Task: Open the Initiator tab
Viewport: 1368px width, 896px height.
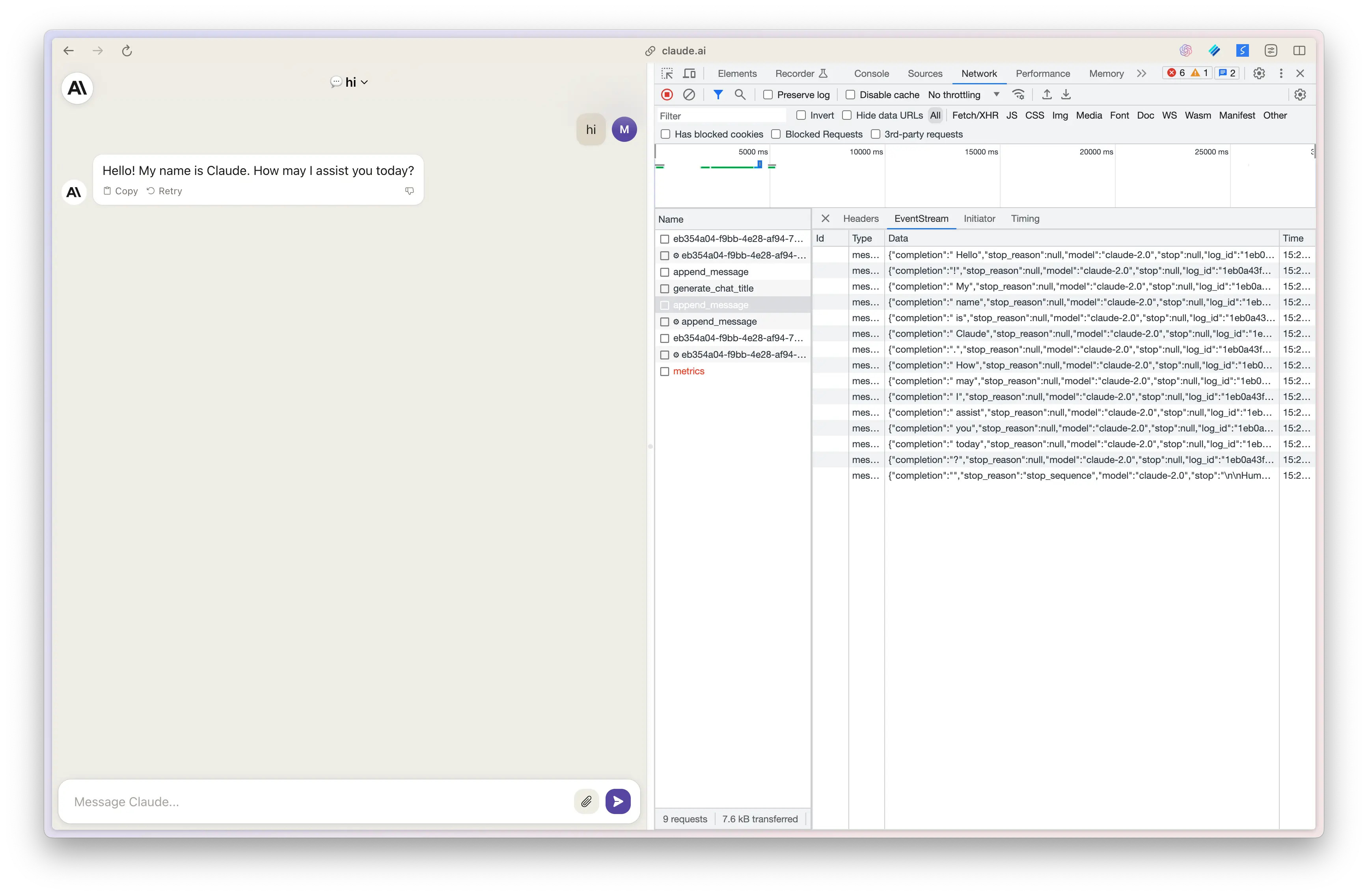Action: pos(979,219)
